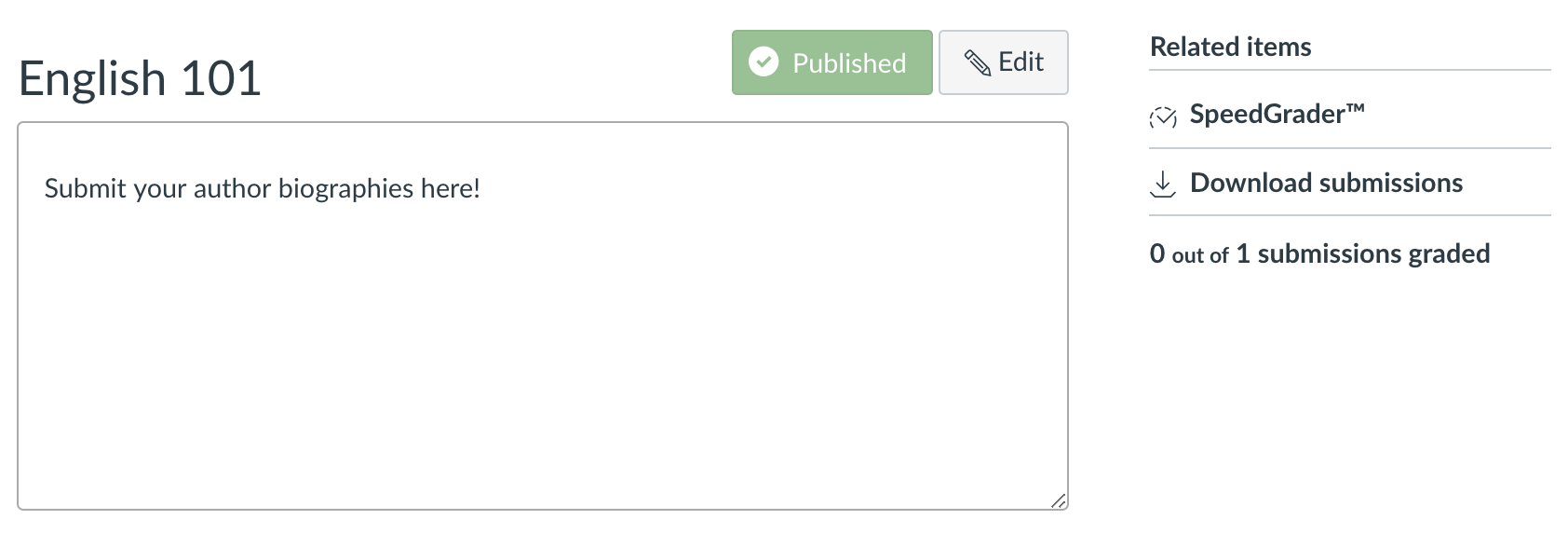This screenshot has height=533, width=1568.
Task: Select the Download submissions link
Action: (x=1326, y=183)
